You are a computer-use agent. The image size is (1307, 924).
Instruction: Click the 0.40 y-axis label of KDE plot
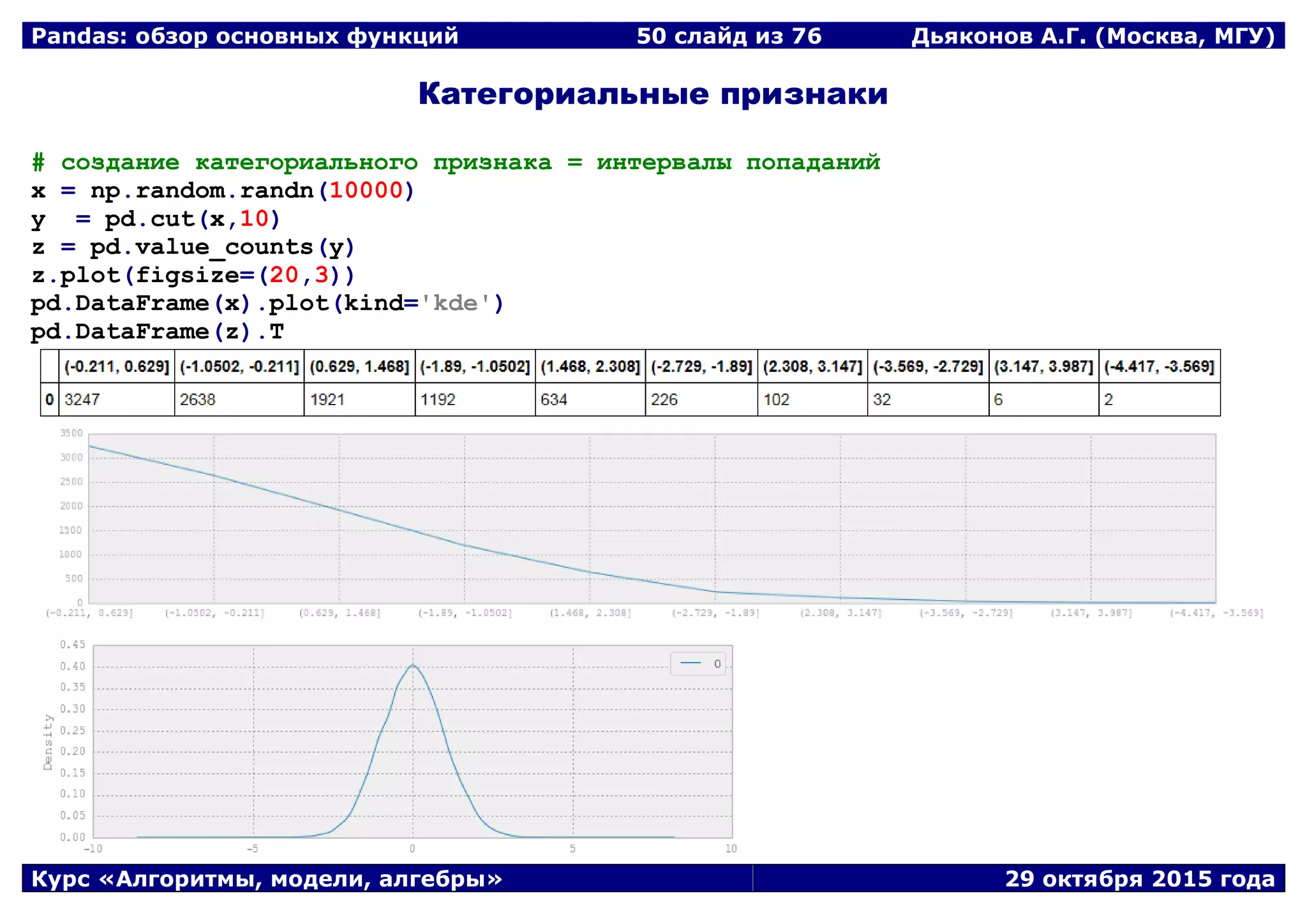[73, 666]
